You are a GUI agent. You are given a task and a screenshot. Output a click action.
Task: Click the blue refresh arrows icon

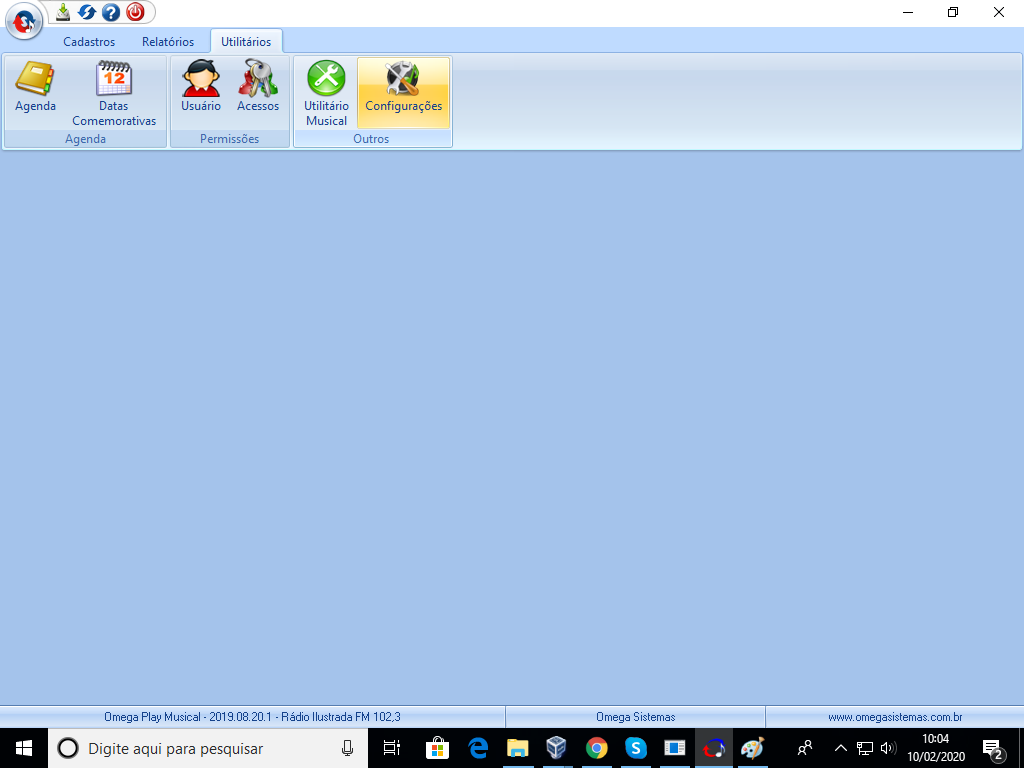[x=87, y=12]
